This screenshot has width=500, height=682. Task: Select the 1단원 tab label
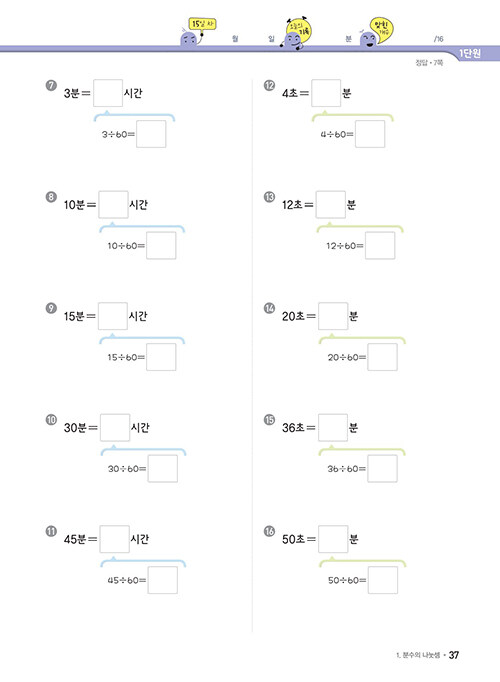point(470,53)
